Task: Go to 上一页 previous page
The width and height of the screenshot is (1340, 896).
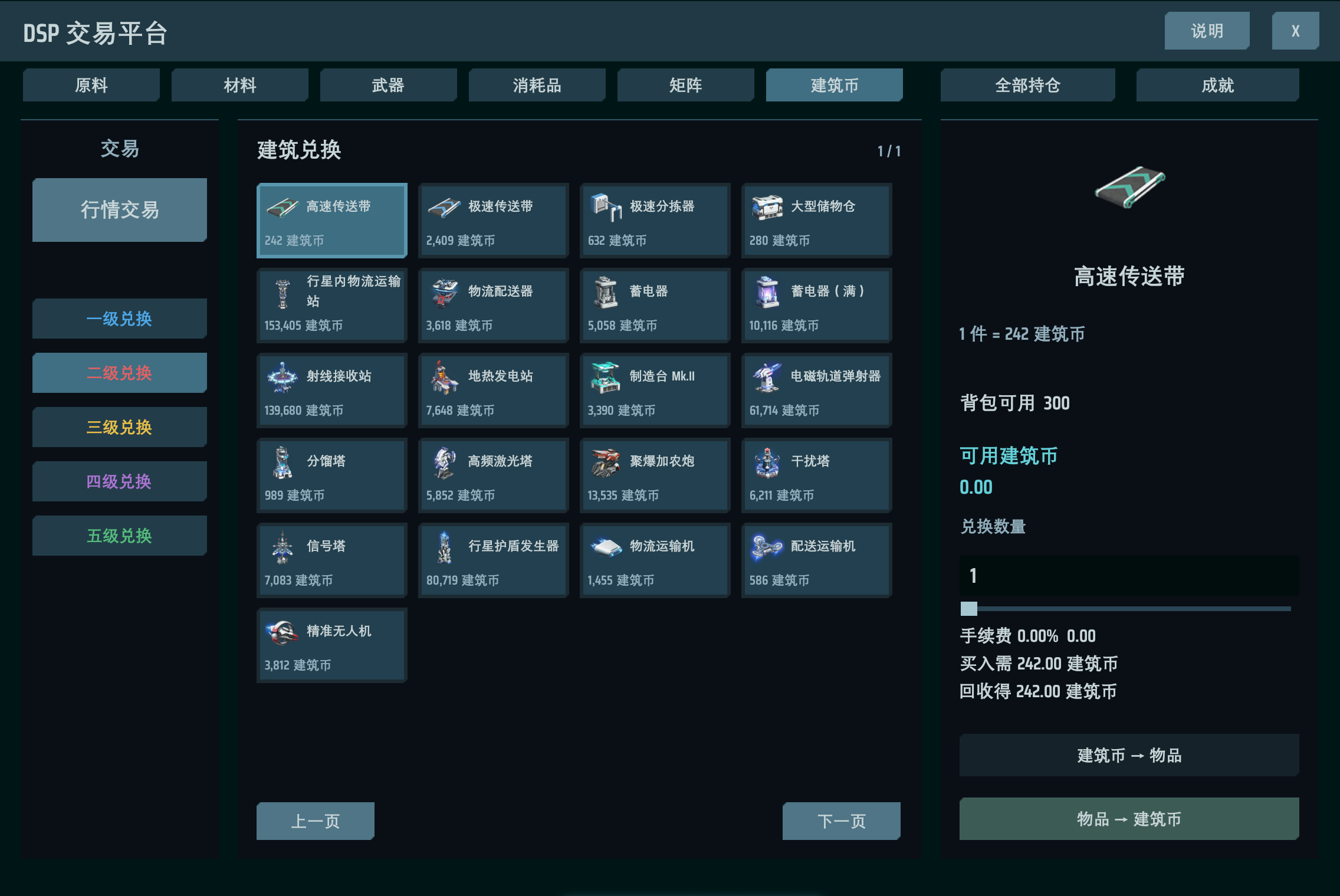Action: coord(316,821)
